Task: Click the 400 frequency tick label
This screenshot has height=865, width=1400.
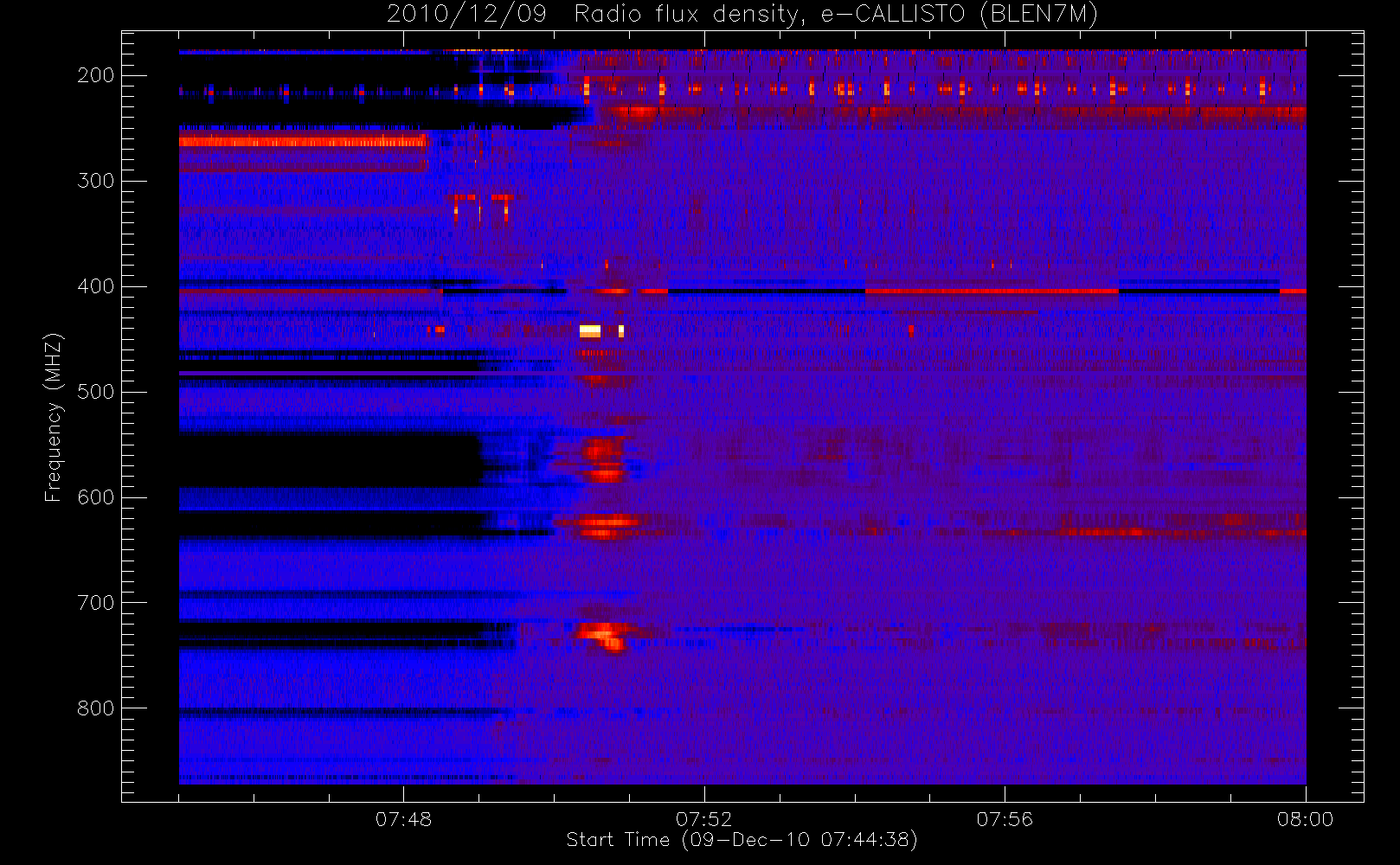Action: click(x=95, y=286)
